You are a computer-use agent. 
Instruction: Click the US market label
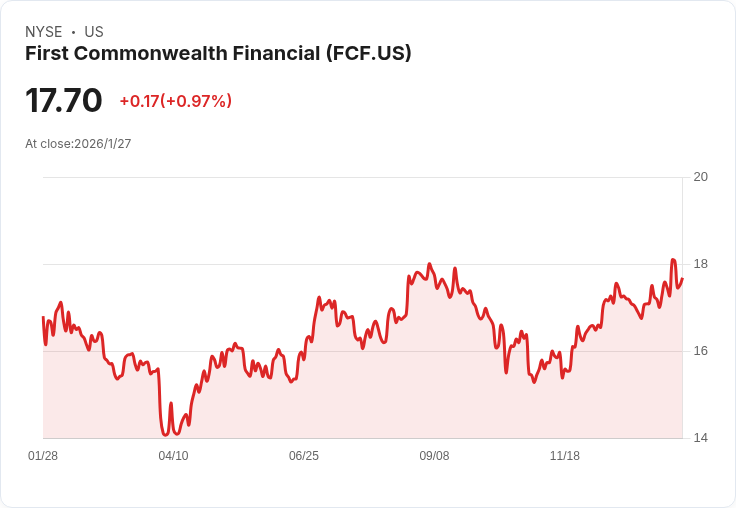click(x=94, y=32)
